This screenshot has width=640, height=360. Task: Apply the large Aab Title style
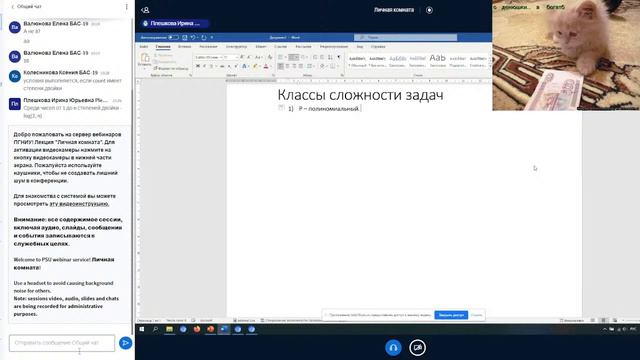437,60
